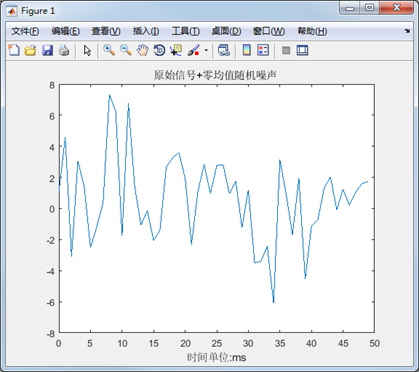Click the Hide Plot Tools icon
The height and width of the screenshot is (372, 419).
click(x=286, y=51)
